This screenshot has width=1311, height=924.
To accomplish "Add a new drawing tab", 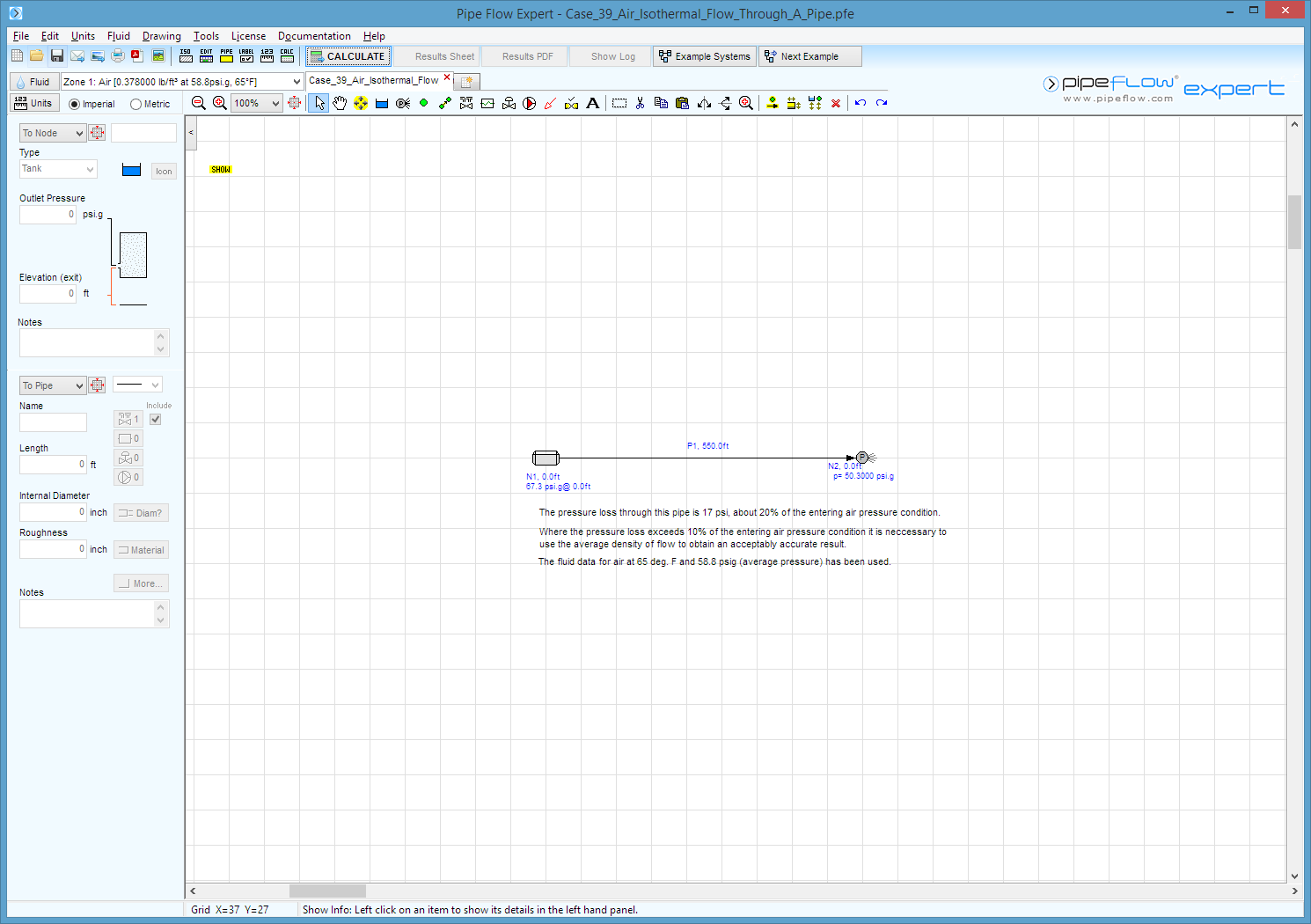I will [467, 82].
